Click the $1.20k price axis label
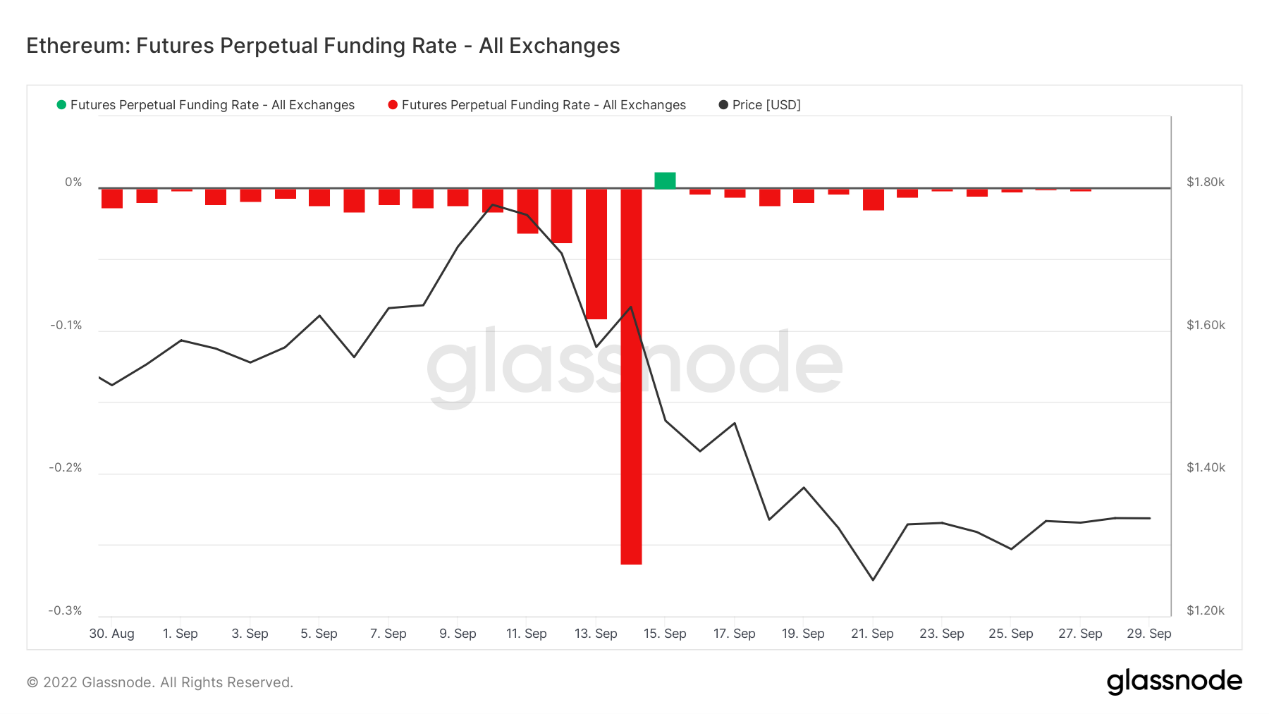The height and width of the screenshot is (714, 1269). [1205, 611]
